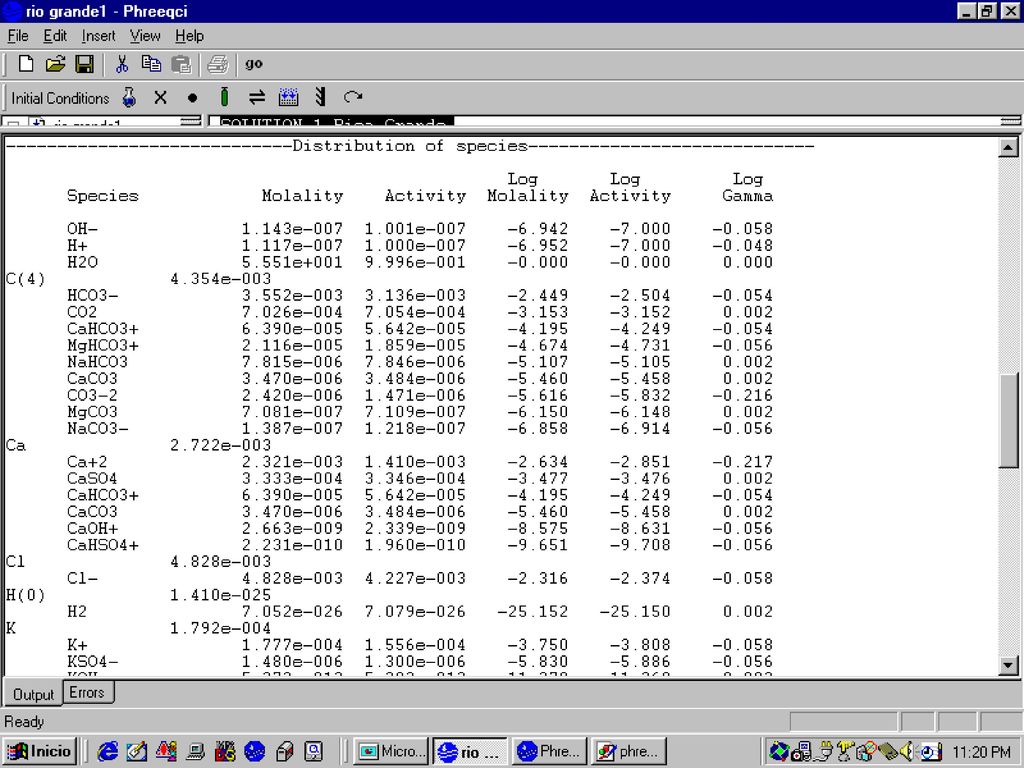Image resolution: width=1024 pixels, height=768 pixels.
Task: Click the 'NaCO3-' species row
Action: (x=419, y=429)
